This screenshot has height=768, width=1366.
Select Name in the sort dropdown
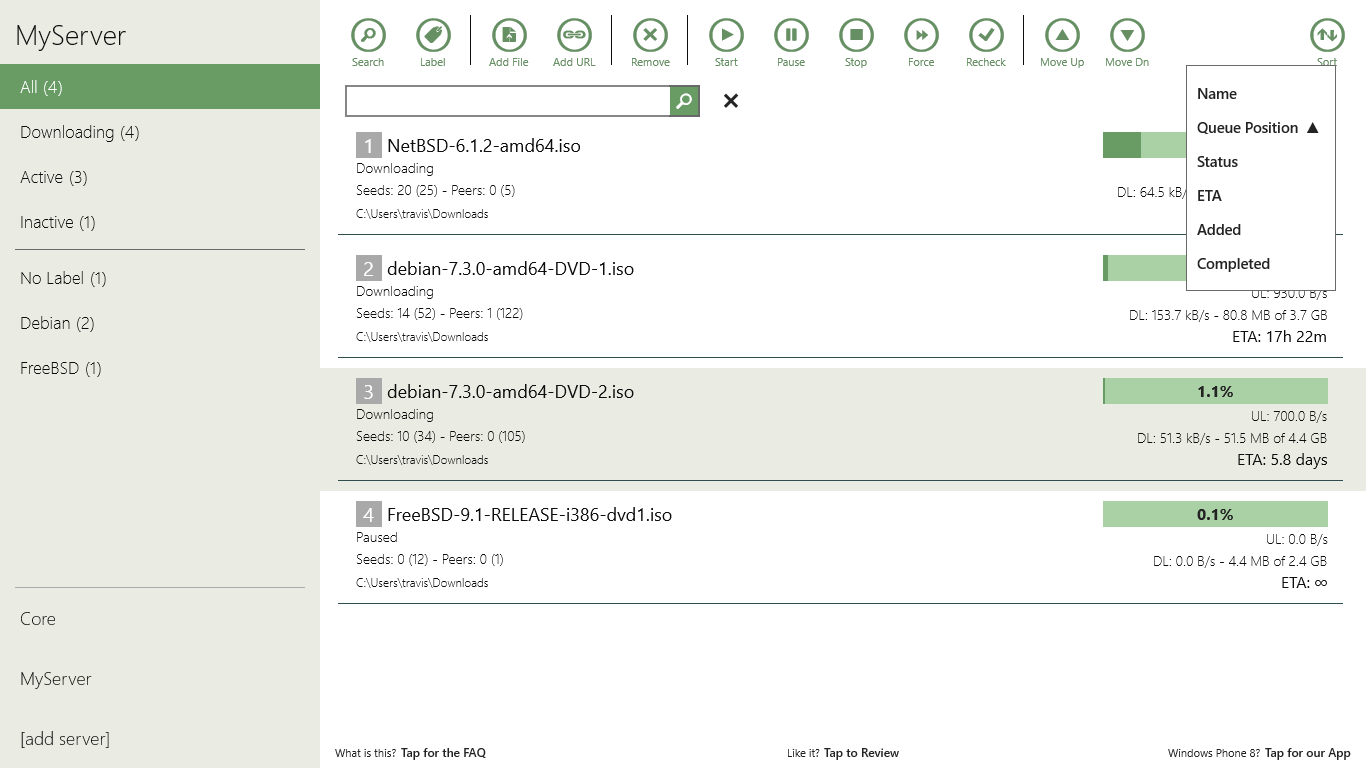click(1216, 93)
